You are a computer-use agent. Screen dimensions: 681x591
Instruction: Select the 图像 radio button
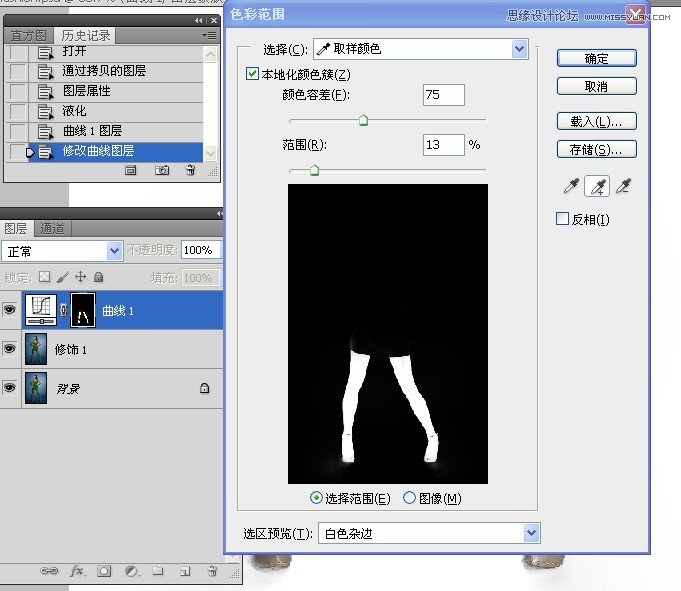point(409,498)
